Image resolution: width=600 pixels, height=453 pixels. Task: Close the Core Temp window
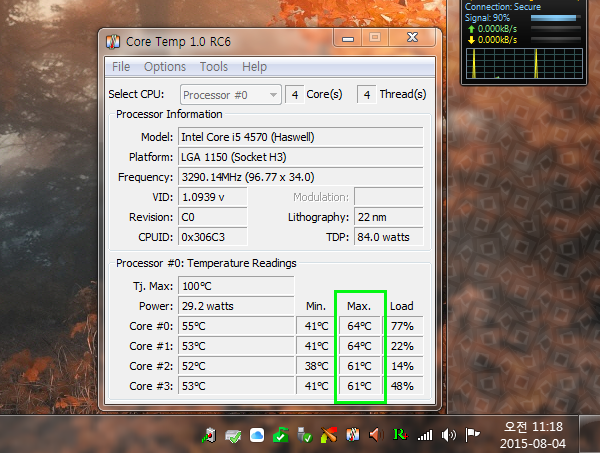tap(412, 37)
